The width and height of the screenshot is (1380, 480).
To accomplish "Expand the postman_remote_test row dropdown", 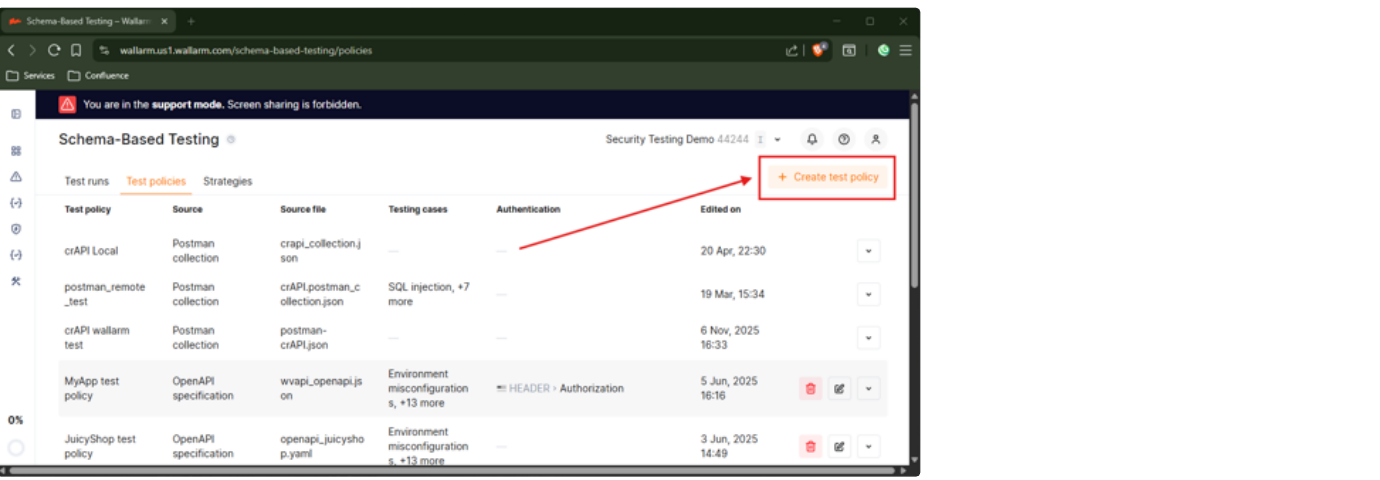I will (x=869, y=294).
